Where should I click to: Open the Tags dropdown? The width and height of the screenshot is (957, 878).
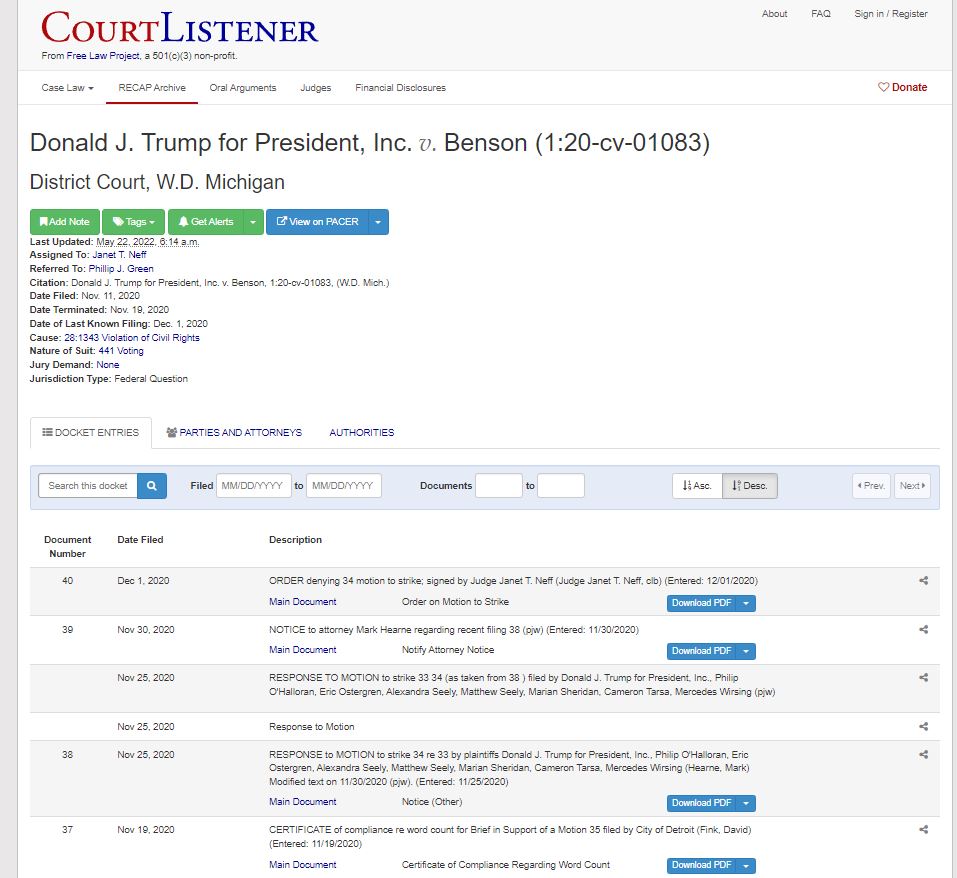pos(133,222)
